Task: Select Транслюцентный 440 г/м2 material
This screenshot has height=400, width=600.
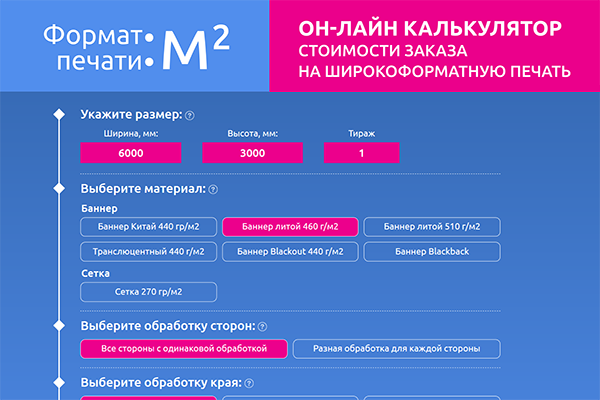Action: pyautogui.click(x=147, y=252)
